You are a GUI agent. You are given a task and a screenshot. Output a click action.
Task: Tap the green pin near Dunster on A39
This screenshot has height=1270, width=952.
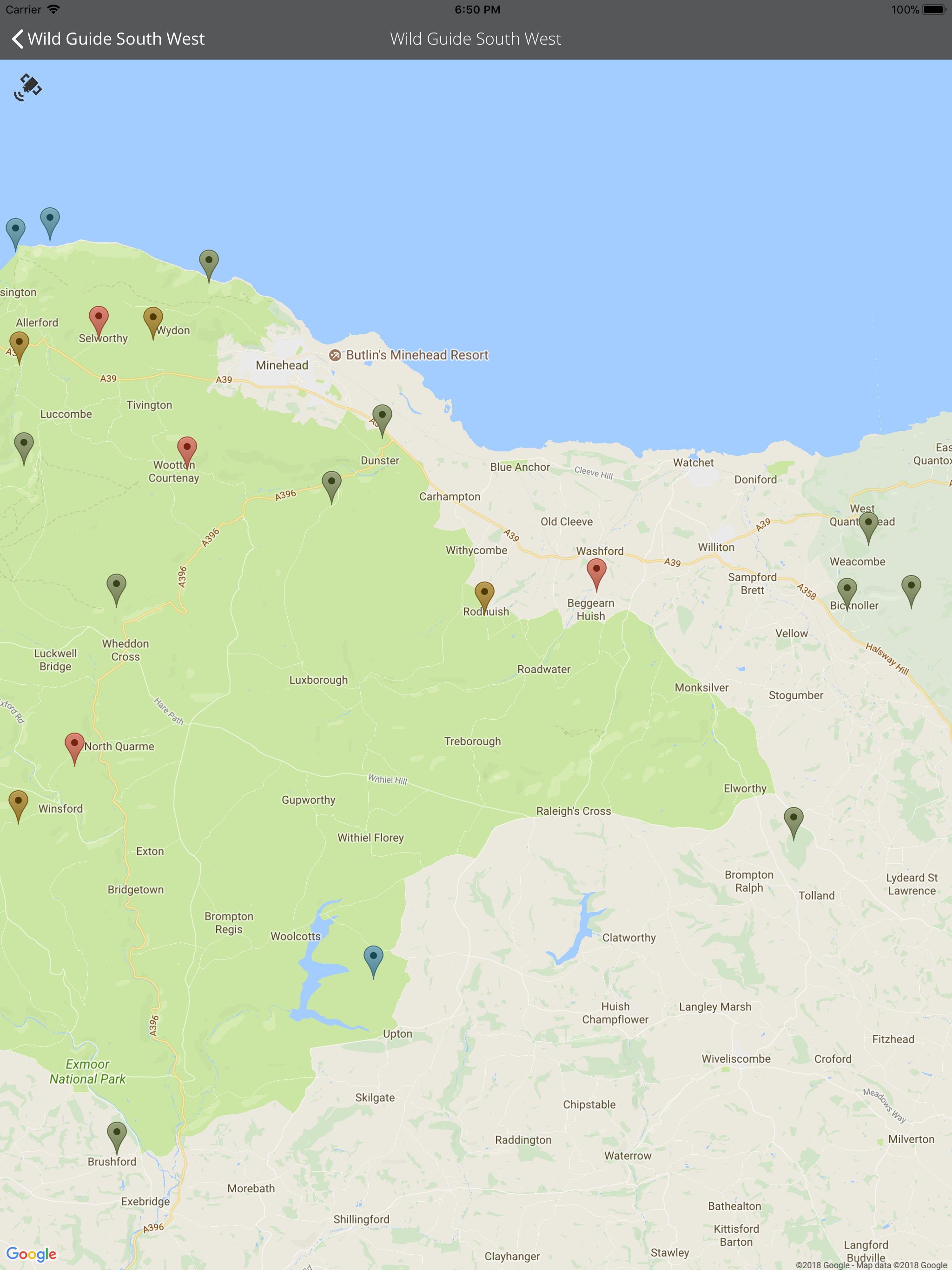click(x=382, y=421)
